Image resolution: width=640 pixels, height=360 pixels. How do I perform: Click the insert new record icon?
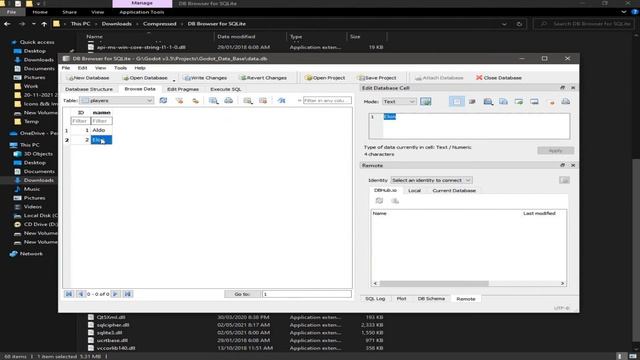[x=248, y=100]
